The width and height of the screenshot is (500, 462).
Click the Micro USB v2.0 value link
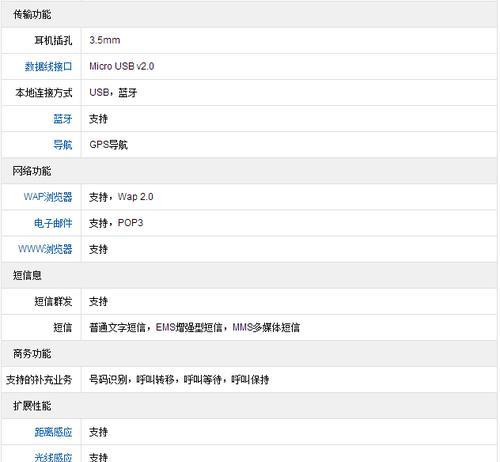click(x=122, y=66)
